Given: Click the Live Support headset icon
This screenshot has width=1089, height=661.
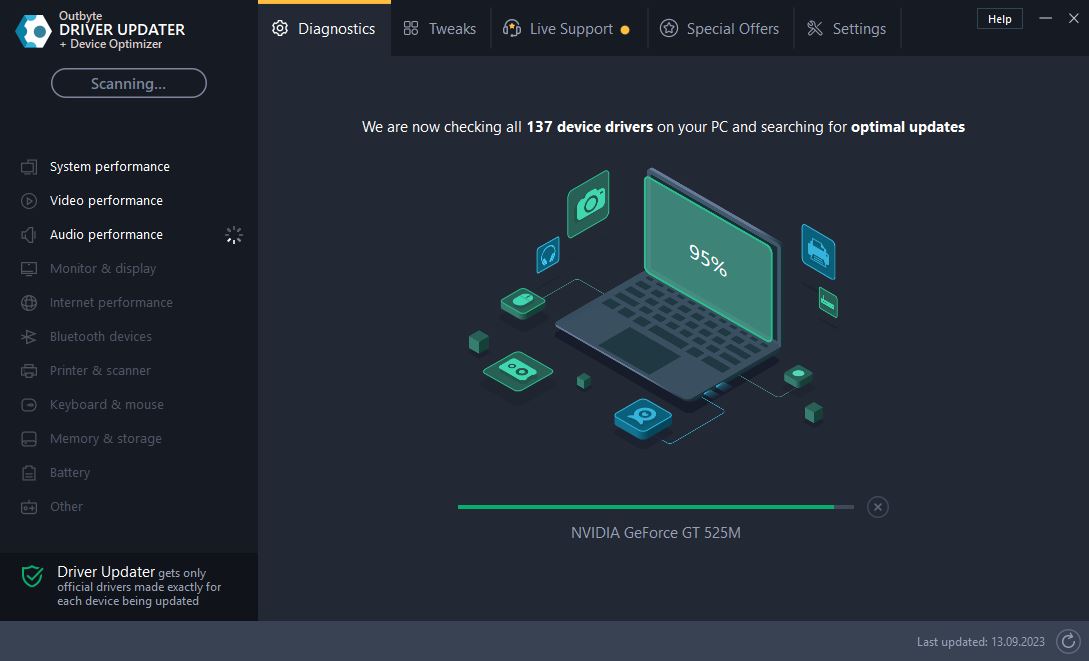Looking at the screenshot, I should click(x=512, y=28).
